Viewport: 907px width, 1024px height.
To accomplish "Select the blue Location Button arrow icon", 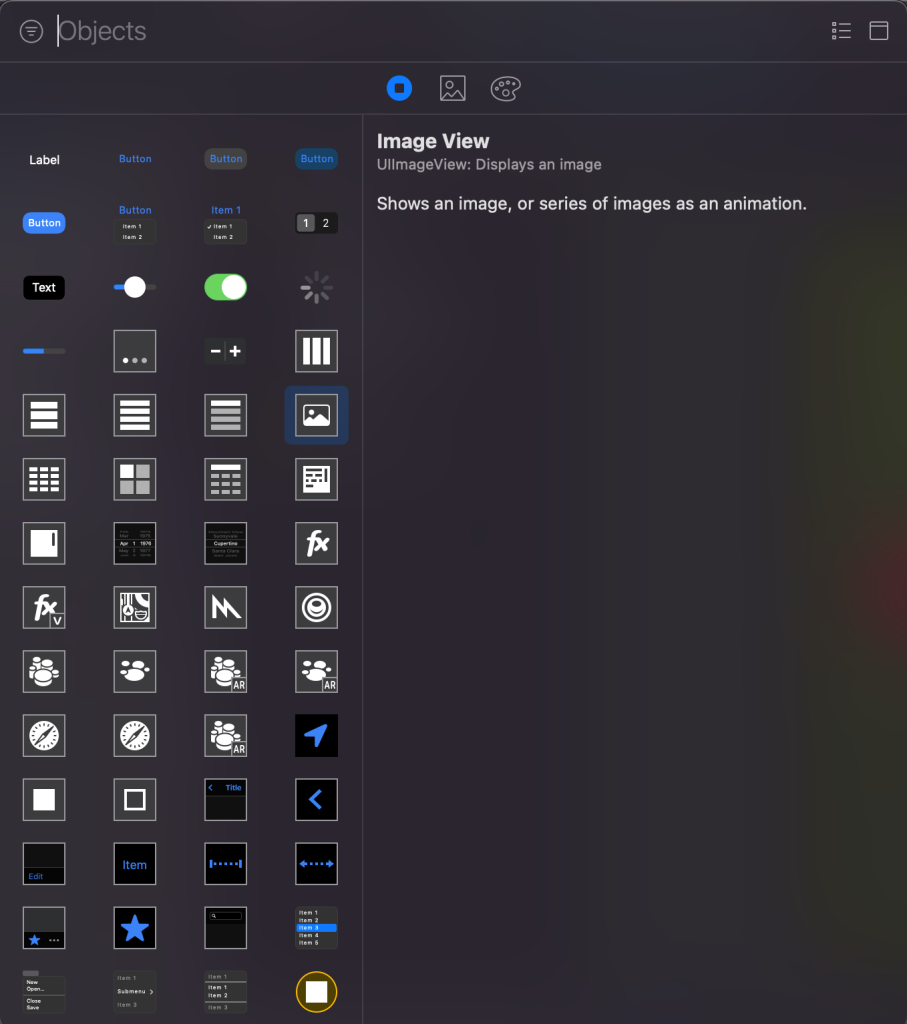I will tap(316, 736).
